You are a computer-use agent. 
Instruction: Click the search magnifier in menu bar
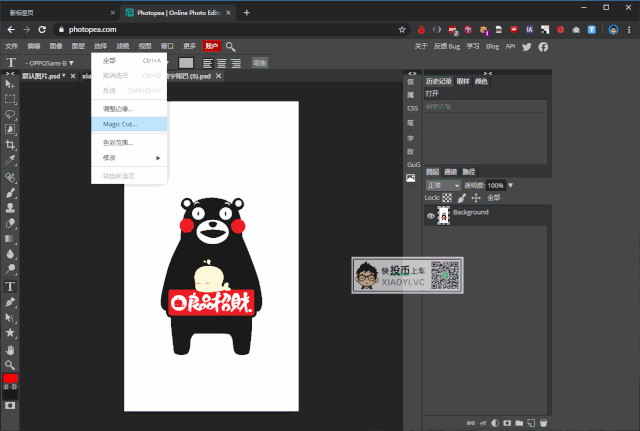pos(231,46)
